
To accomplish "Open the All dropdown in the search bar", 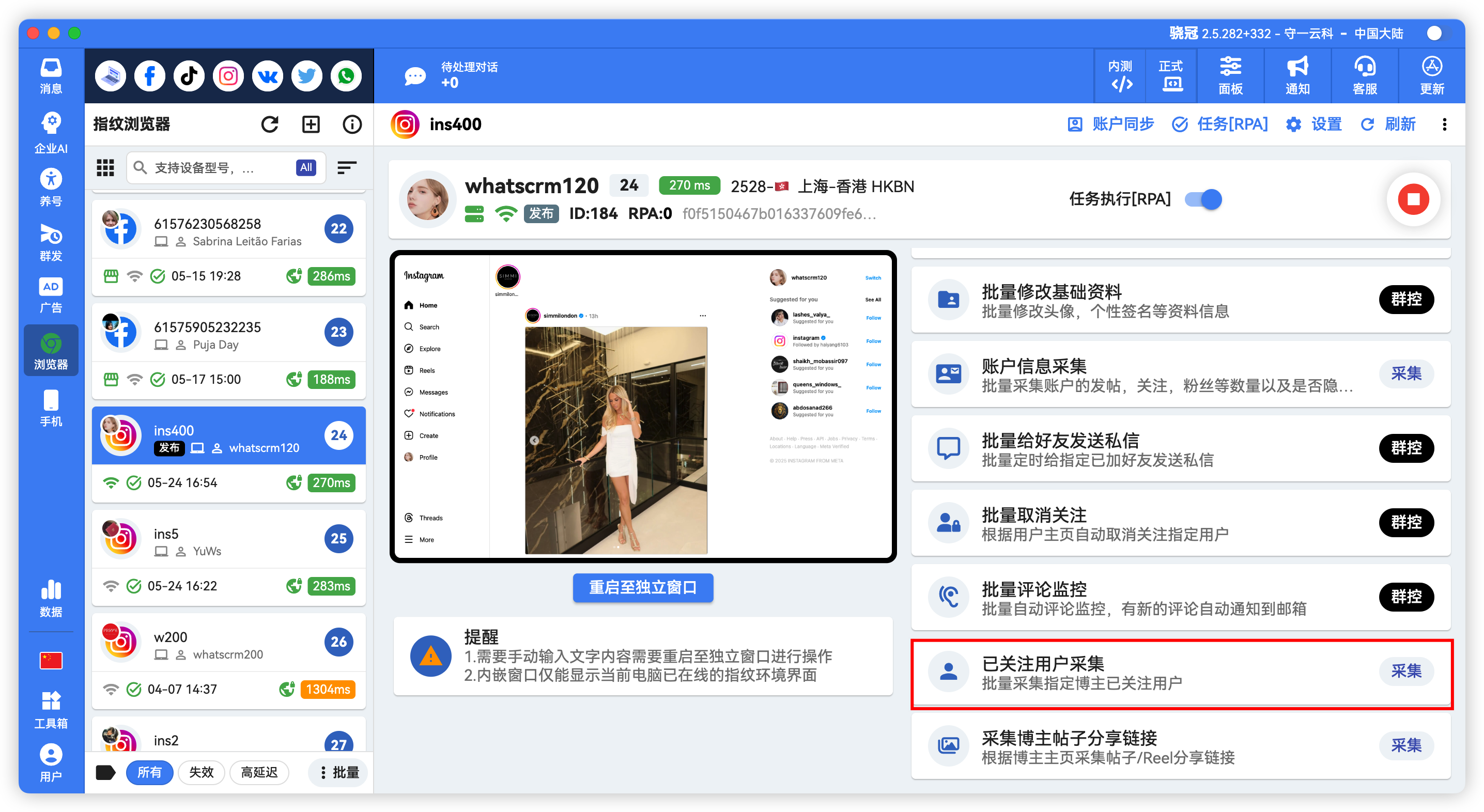I will (x=305, y=167).
